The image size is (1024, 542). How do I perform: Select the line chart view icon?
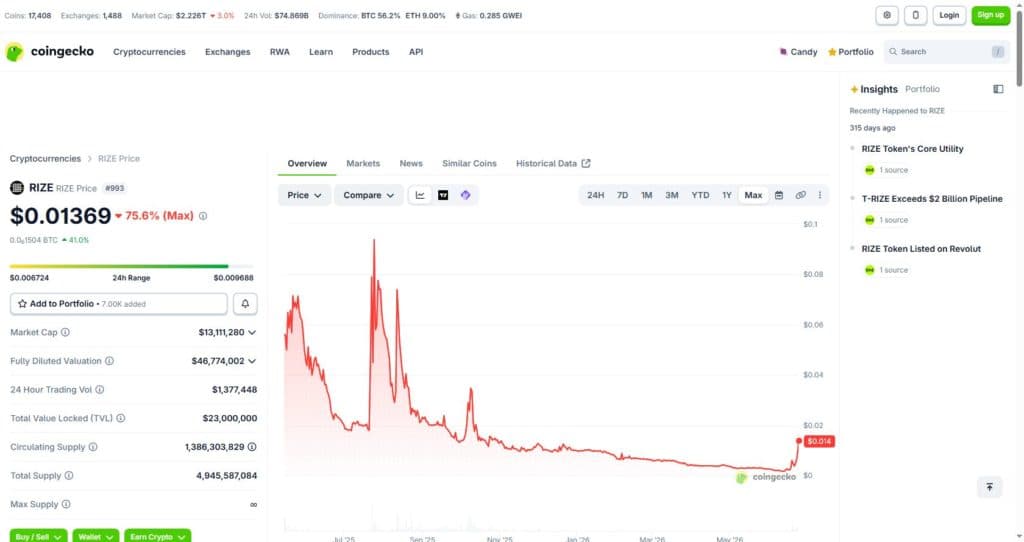420,195
